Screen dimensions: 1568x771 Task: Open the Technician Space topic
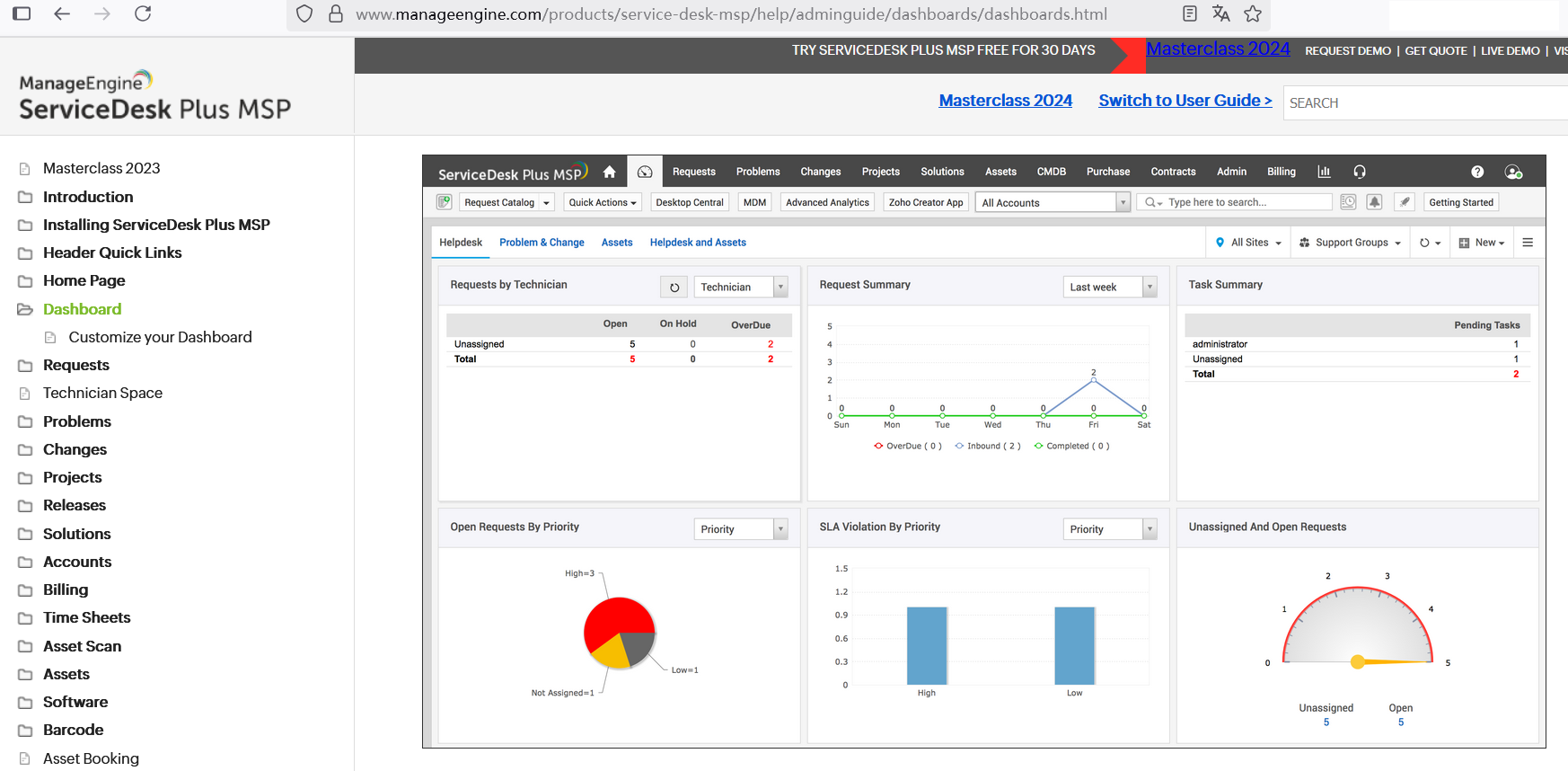(x=102, y=393)
